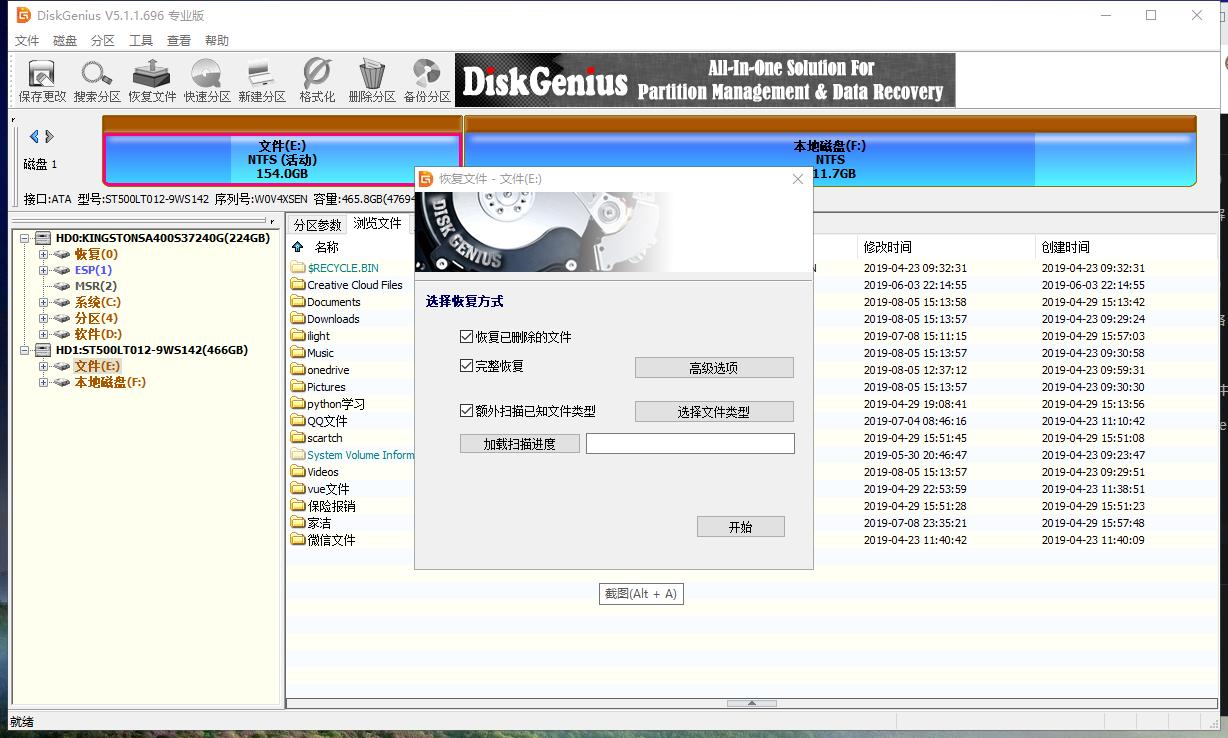Viewport: 1228px width, 738px height.
Task: Go to previous disk with left arrow
Action: pos(34,136)
